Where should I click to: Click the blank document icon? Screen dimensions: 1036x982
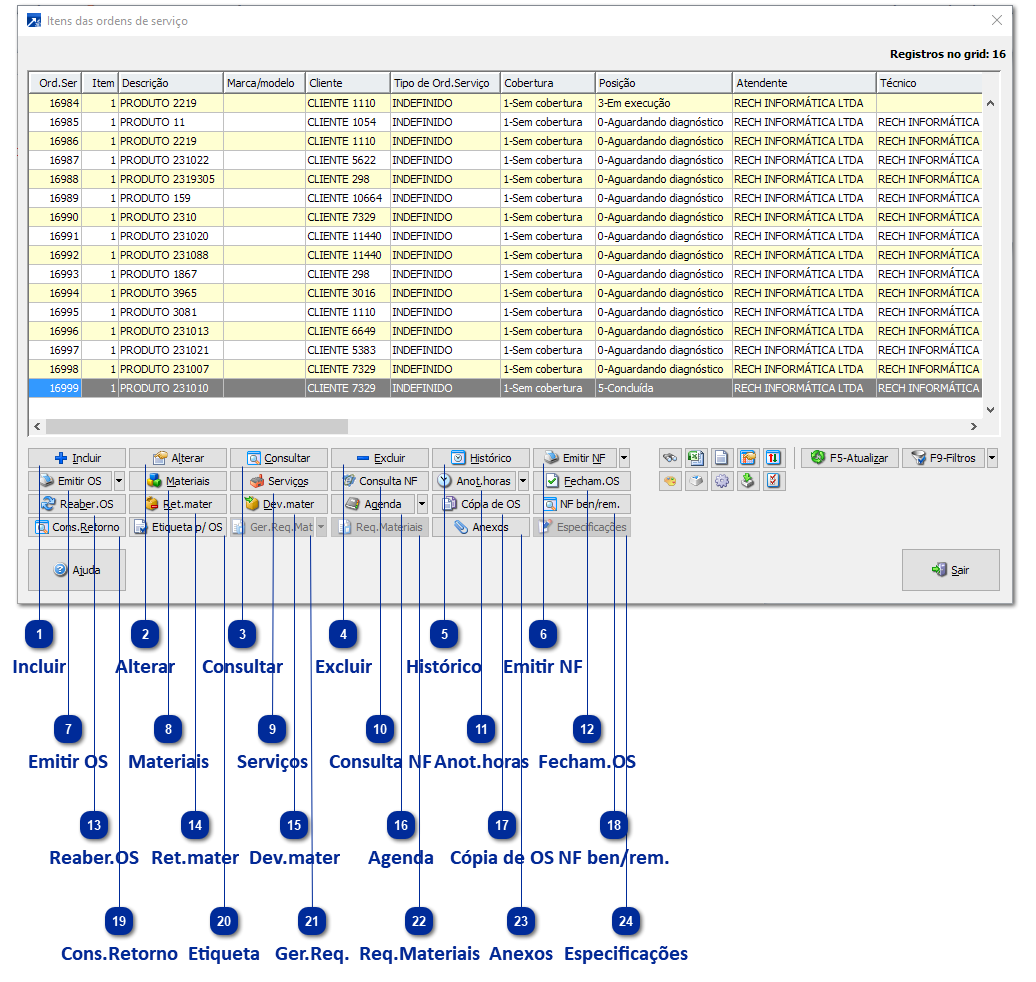[721, 458]
